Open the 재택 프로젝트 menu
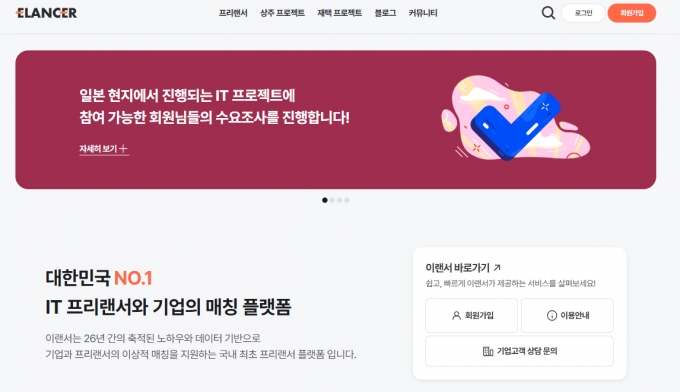The image size is (680, 392). pyautogui.click(x=340, y=13)
